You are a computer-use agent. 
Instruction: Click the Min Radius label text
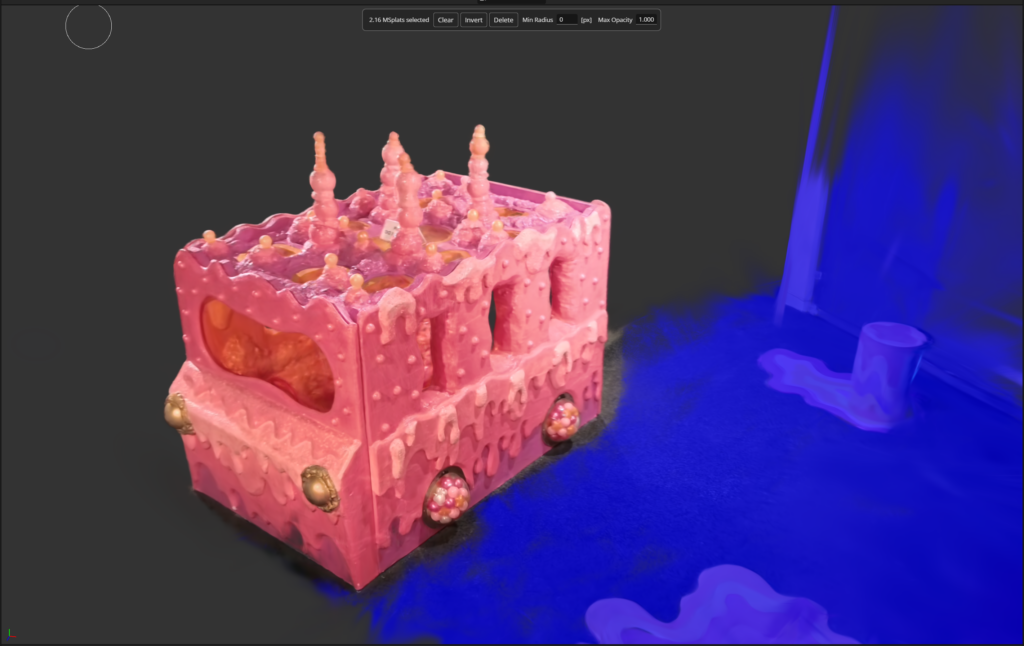(x=537, y=20)
